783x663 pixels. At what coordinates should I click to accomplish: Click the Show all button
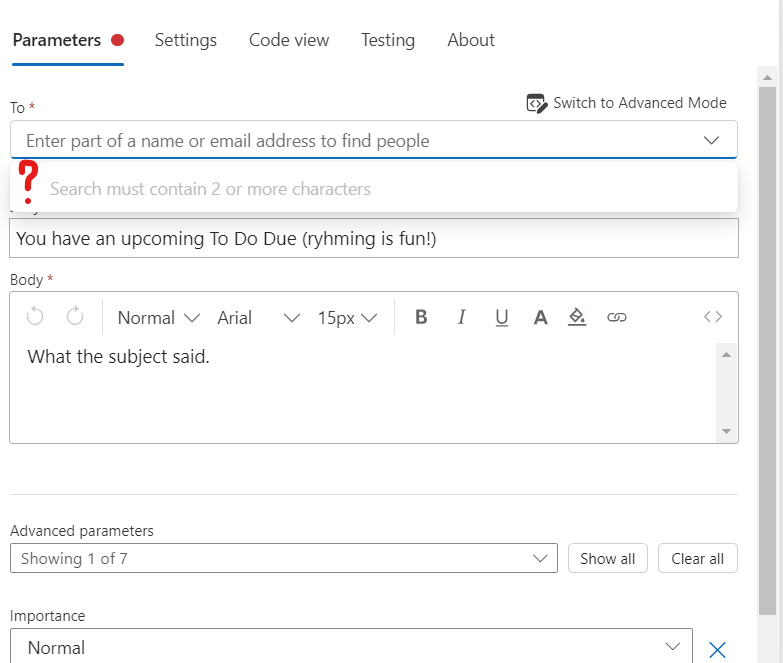coord(608,558)
